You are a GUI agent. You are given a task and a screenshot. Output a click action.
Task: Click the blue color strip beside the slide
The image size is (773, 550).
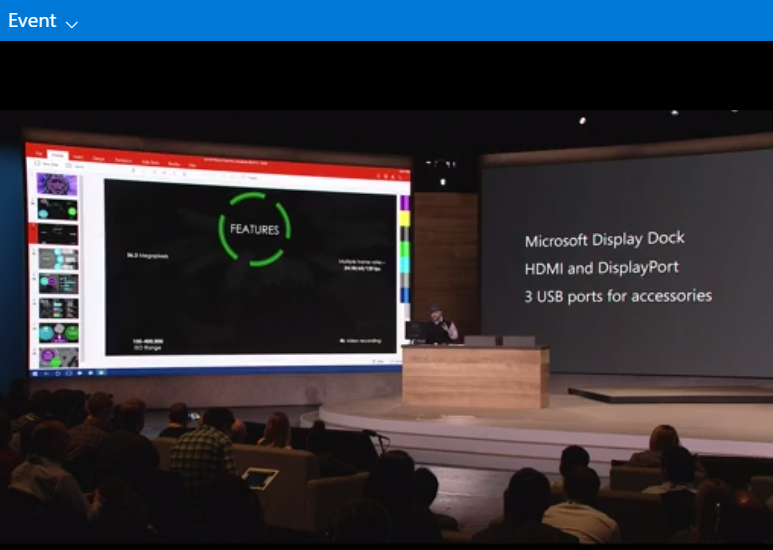[x=405, y=295]
